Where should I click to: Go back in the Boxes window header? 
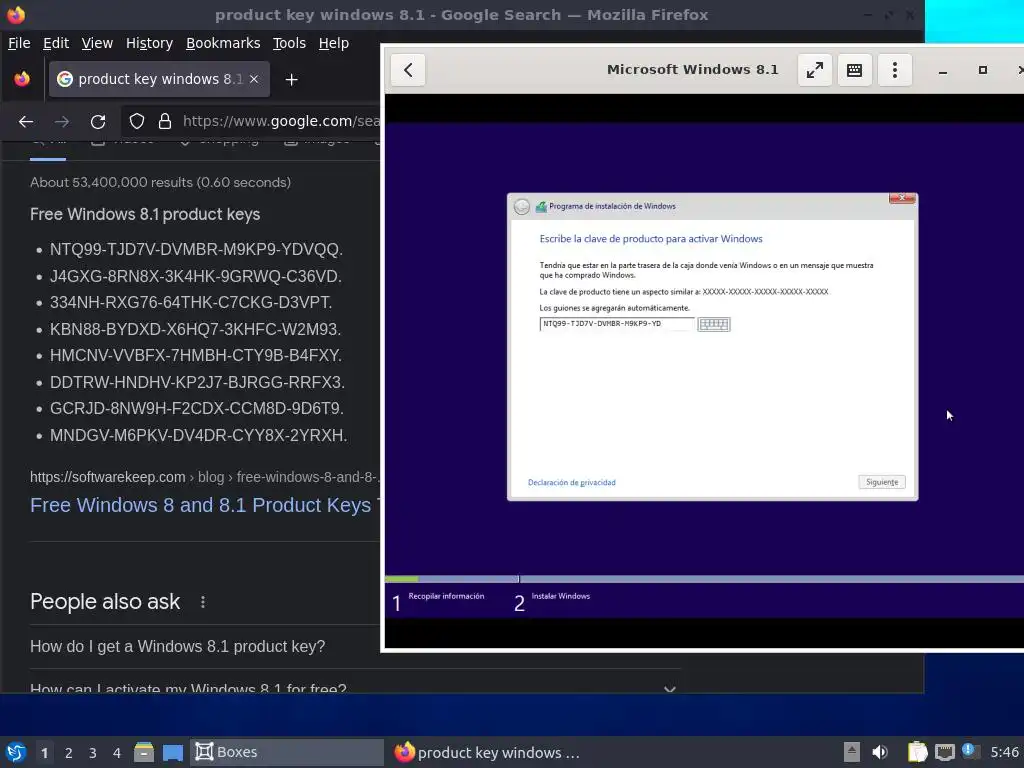tap(408, 70)
